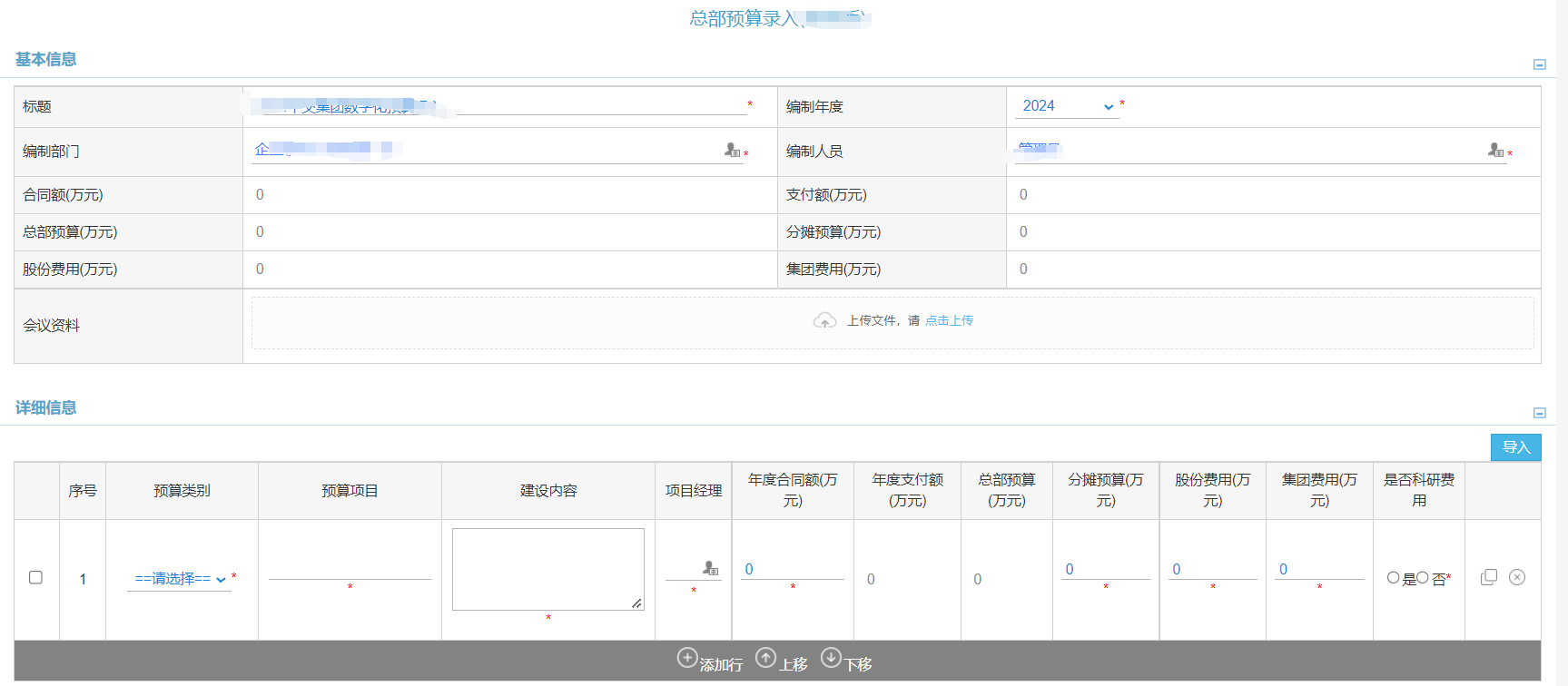Click the 详细信息 section heading

pyautogui.click(x=45, y=407)
